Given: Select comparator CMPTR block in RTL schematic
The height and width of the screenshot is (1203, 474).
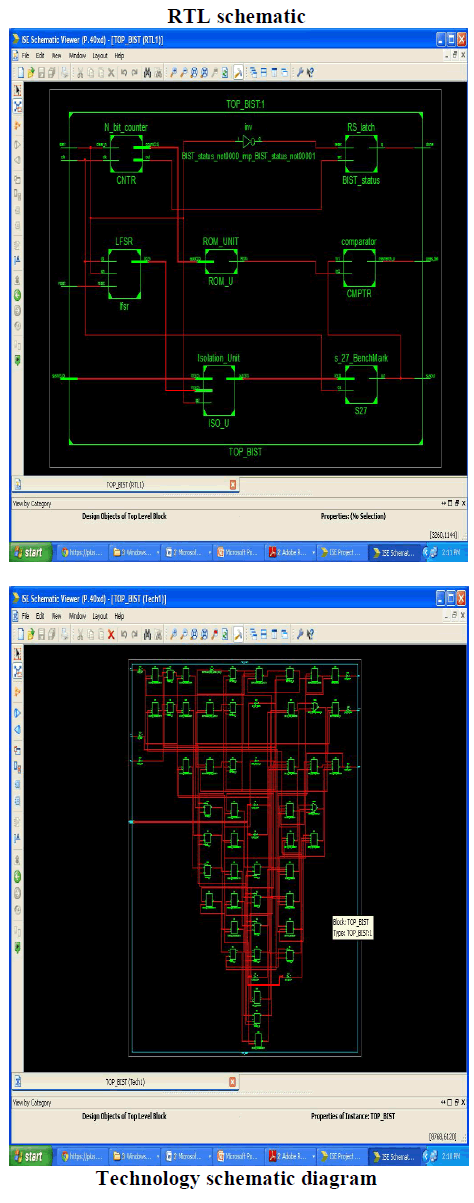Looking at the screenshot, I should pos(357,264).
